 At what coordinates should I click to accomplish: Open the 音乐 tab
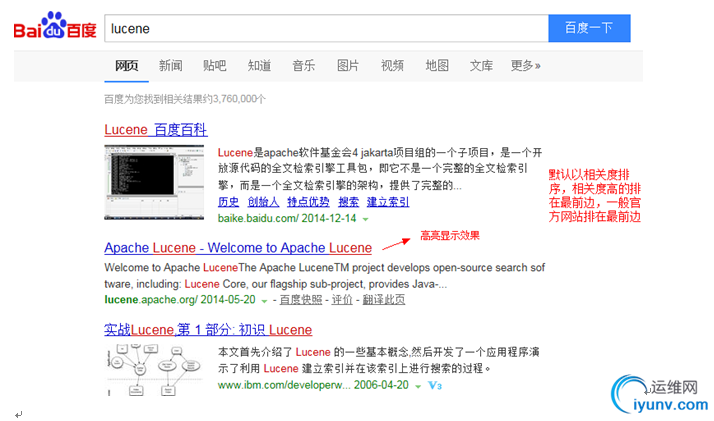point(304,66)
